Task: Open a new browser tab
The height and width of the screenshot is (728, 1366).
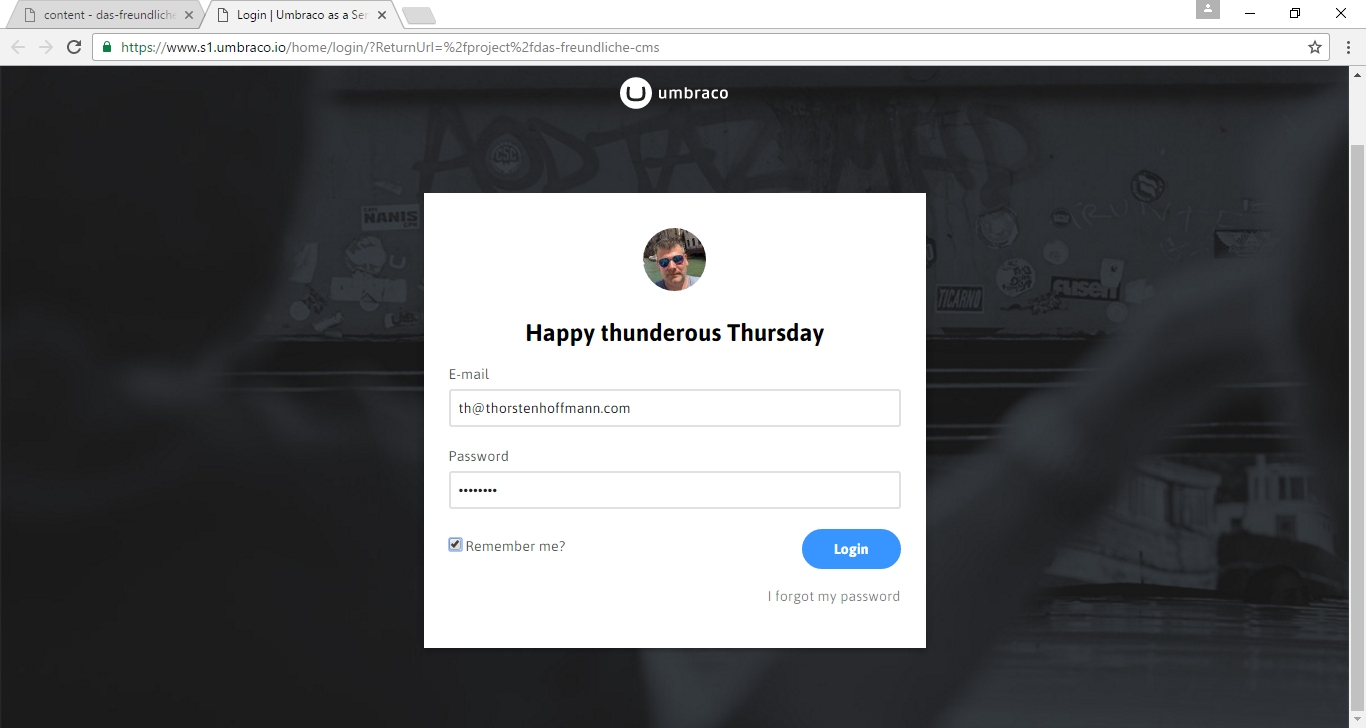Action: coord(419,15)
